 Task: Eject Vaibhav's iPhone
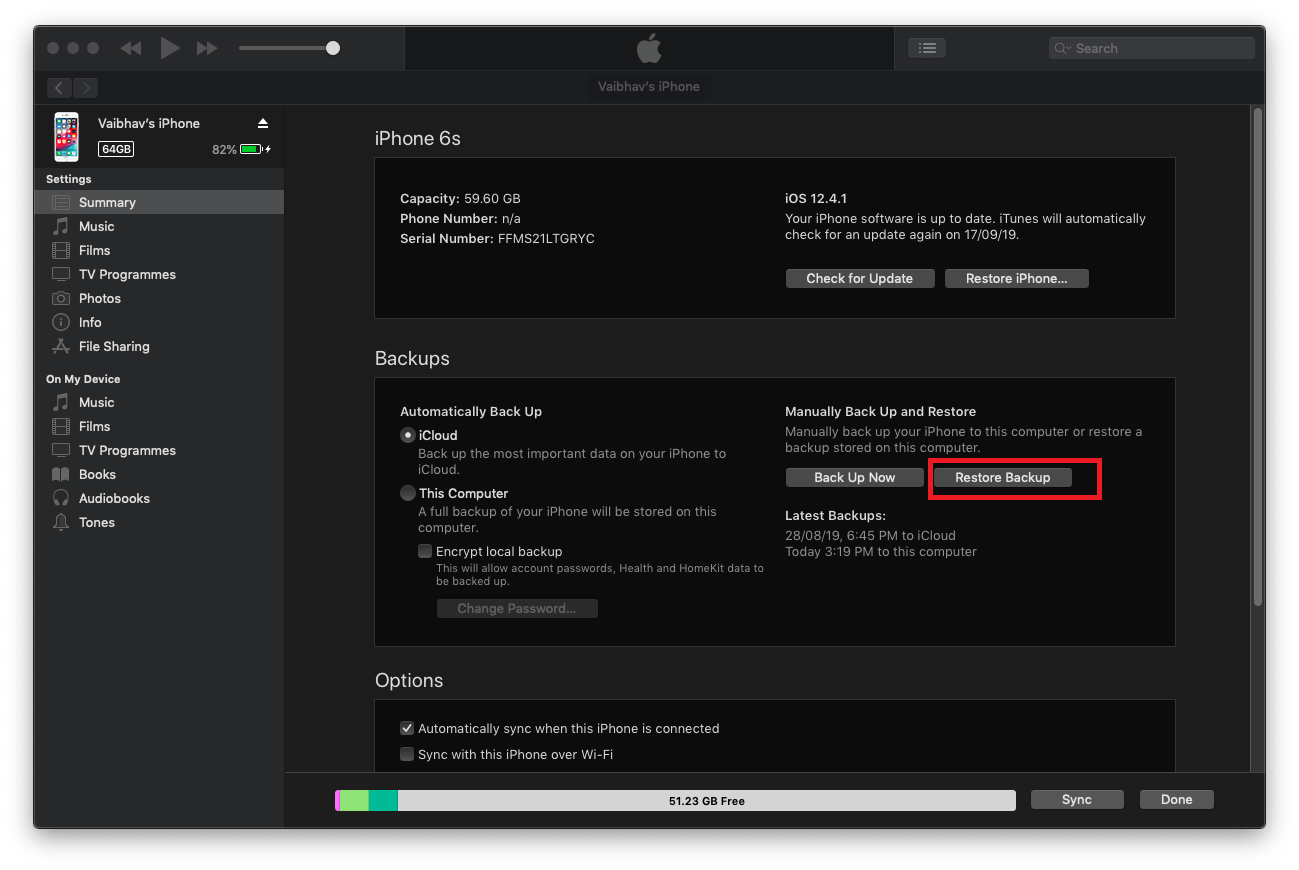coord(263,123)
